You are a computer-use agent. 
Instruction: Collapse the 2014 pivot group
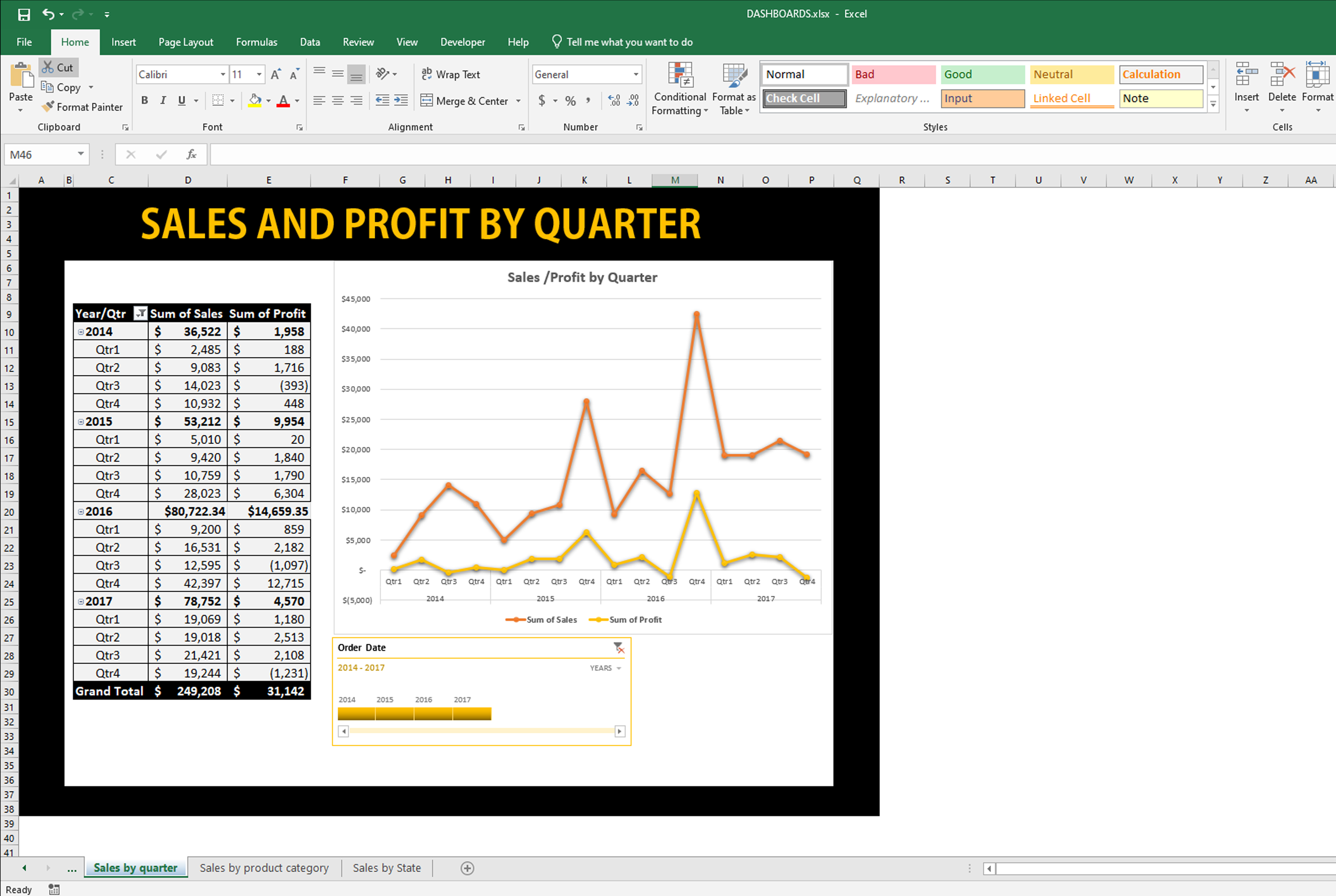[x=81, y=332]
